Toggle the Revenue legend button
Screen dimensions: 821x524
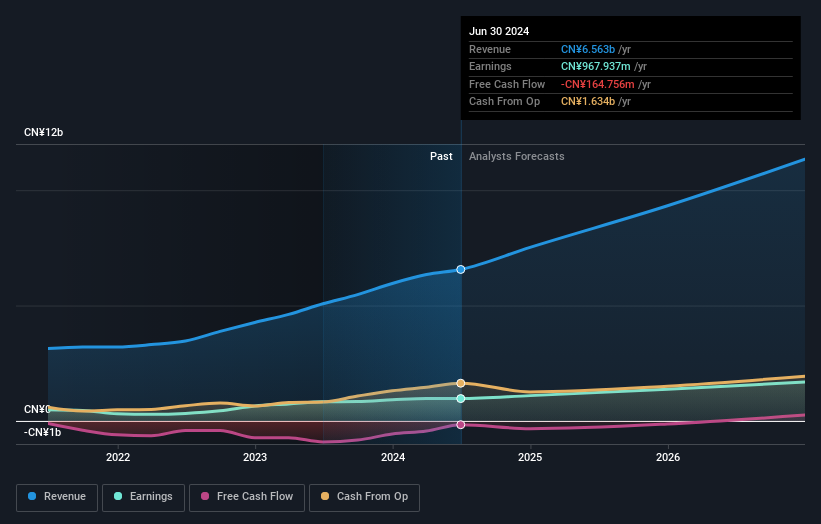pos(57,497)
